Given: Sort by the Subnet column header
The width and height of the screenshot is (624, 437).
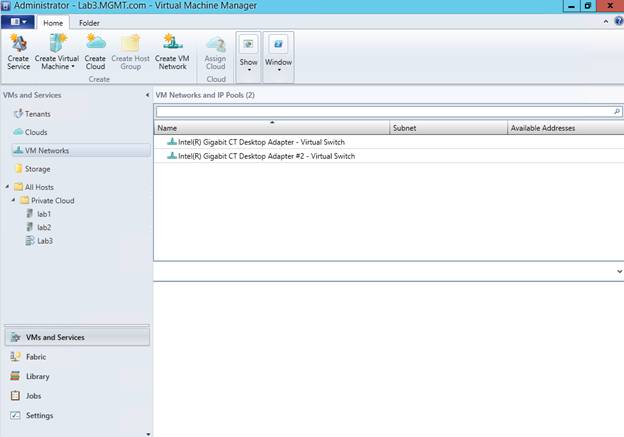Looking at the screenshot, I should [x=448, y=128].
